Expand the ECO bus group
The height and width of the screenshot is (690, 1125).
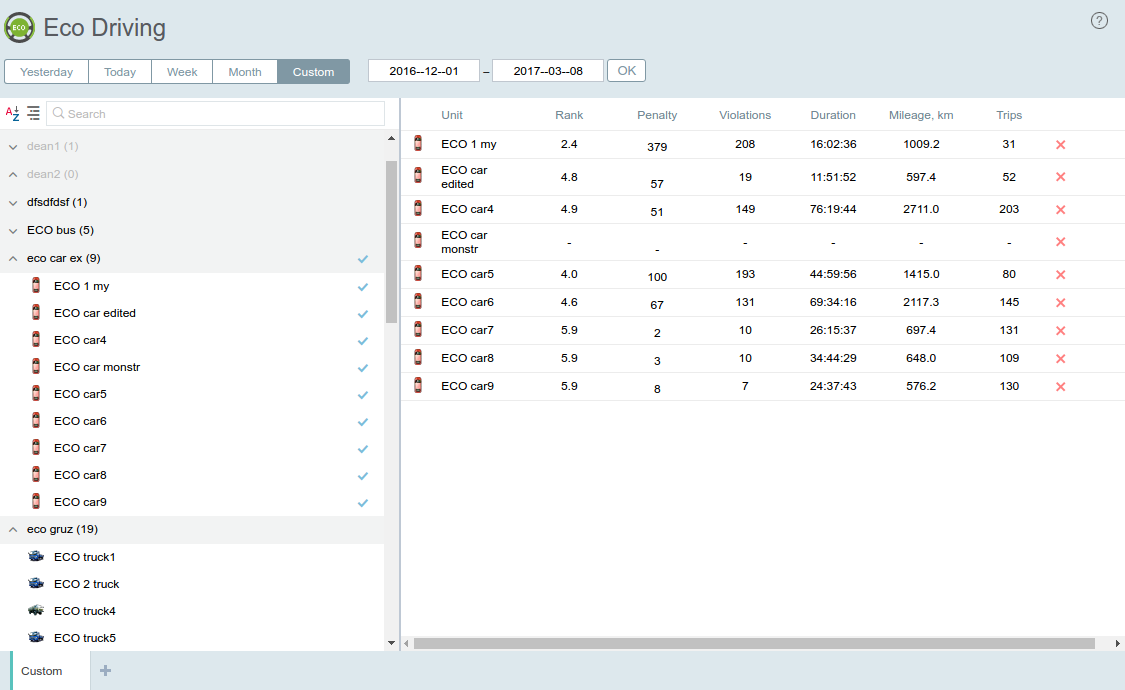point(13,231)
